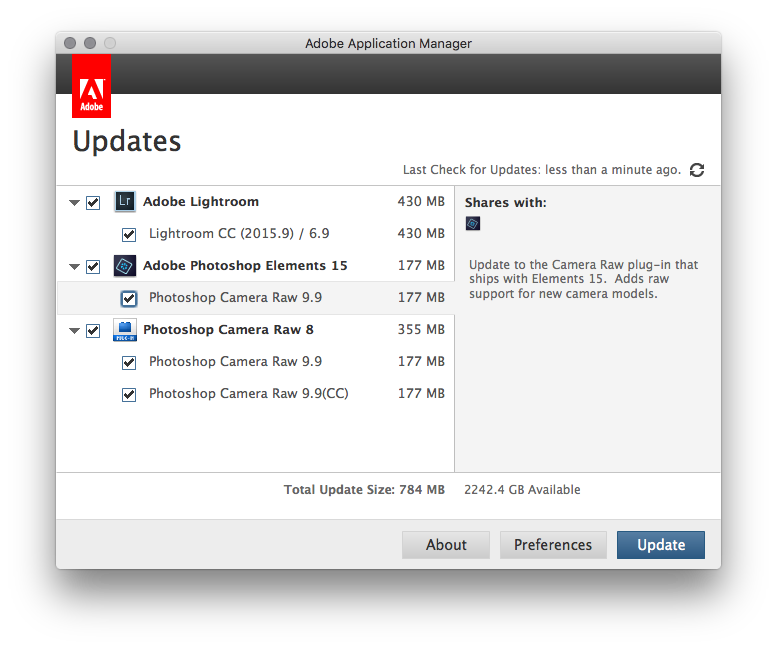
Task: Click the Lightroom Lr app icon
Action: [x=125, y=202]
